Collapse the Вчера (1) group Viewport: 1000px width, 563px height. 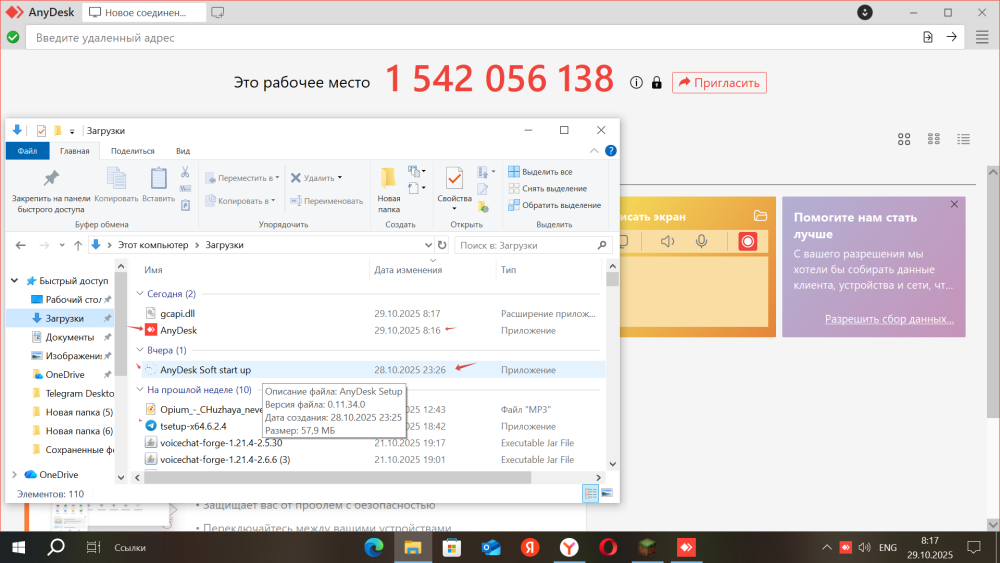click(x=140, y=349)
